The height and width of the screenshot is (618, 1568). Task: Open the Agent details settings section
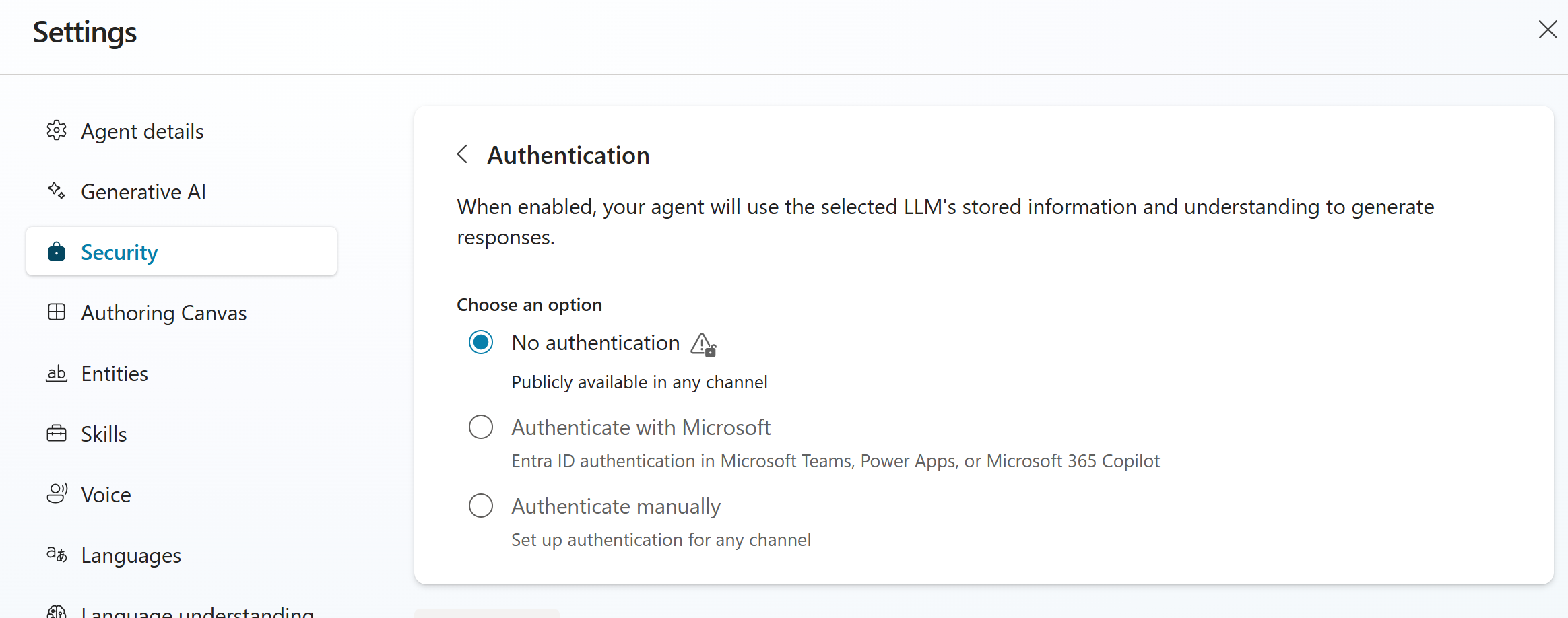[142, 131]
